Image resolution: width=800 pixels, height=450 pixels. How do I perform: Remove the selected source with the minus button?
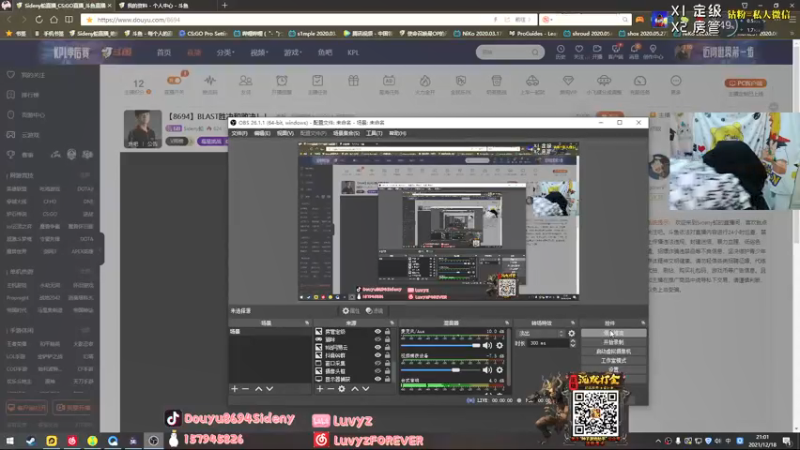tap(331, 389)
